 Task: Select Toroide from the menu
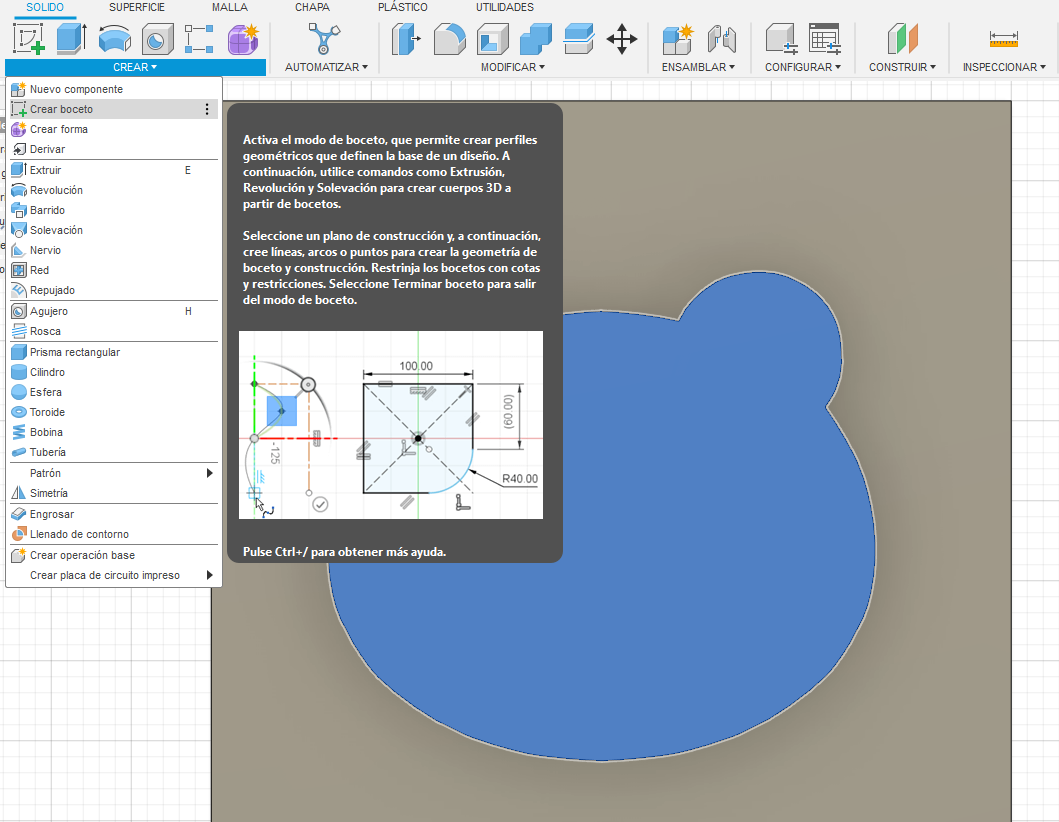pos(113,412)
